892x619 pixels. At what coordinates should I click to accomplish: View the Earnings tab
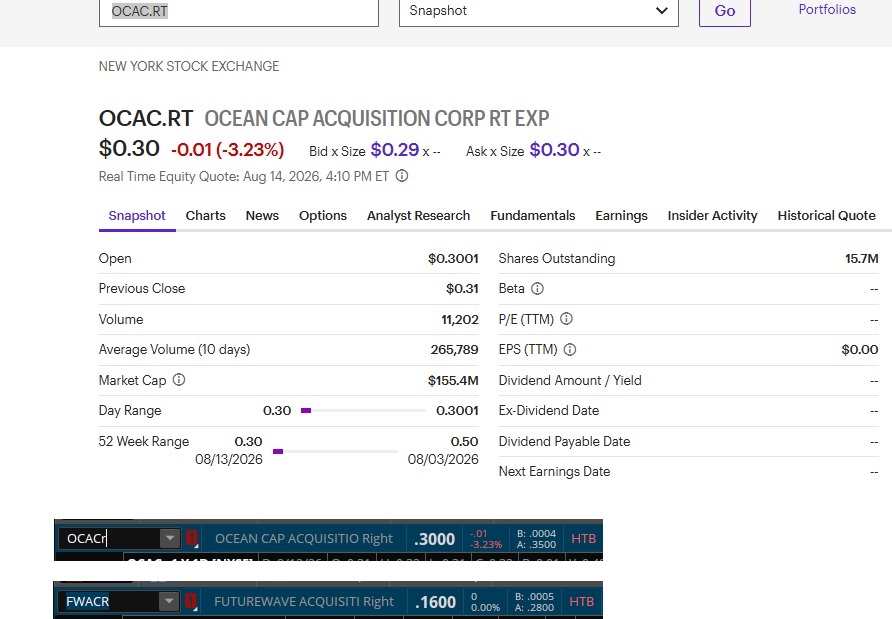tap(621, 216)
